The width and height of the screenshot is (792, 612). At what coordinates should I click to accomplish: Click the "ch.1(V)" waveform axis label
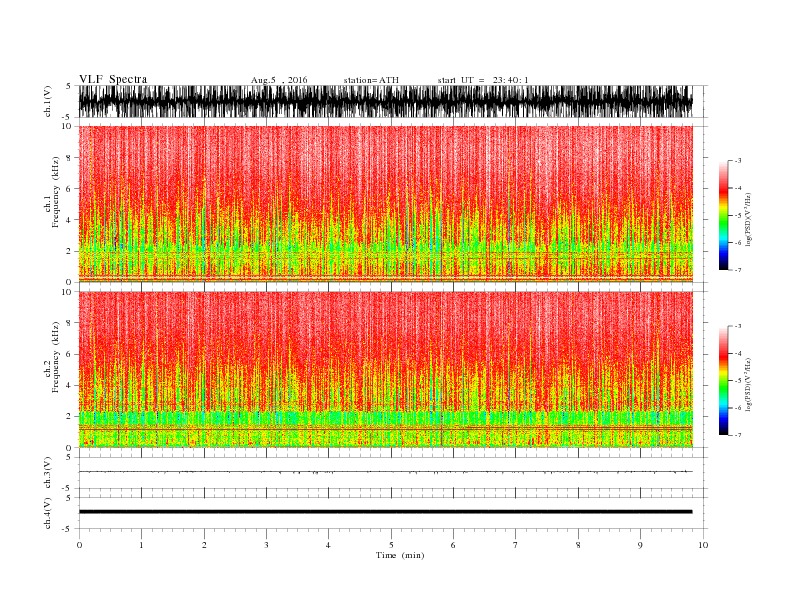coord(48,101)
